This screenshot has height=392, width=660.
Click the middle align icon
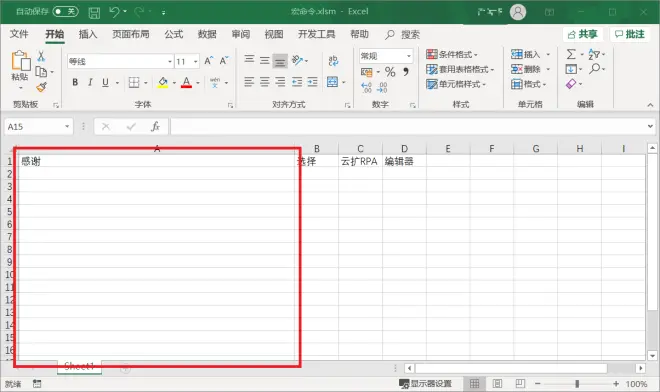264,61
